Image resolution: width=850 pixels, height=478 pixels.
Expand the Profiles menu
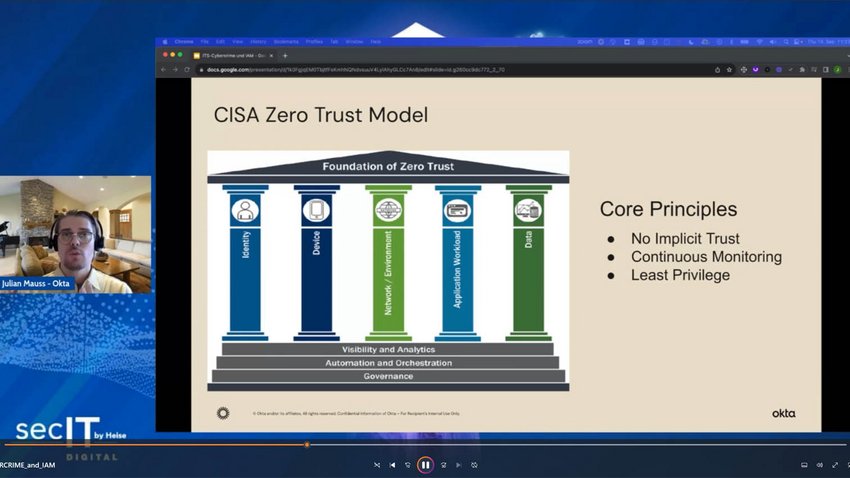click(x=314, y=42)
